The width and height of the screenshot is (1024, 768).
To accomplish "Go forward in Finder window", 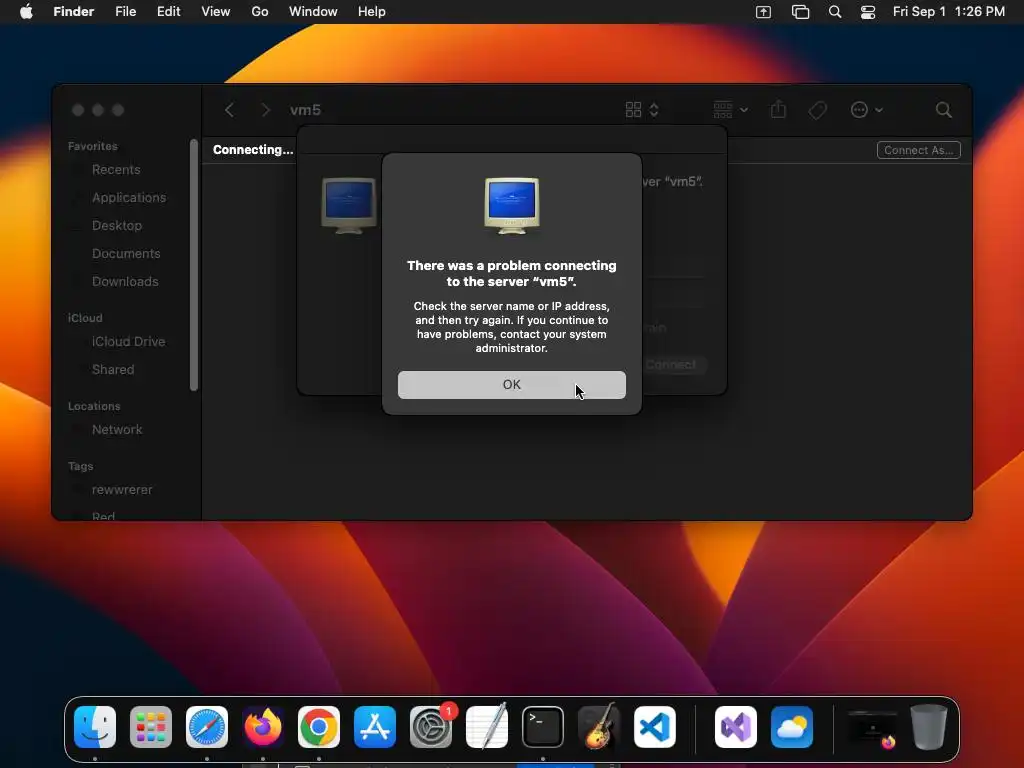I will (x=265, y=110).
